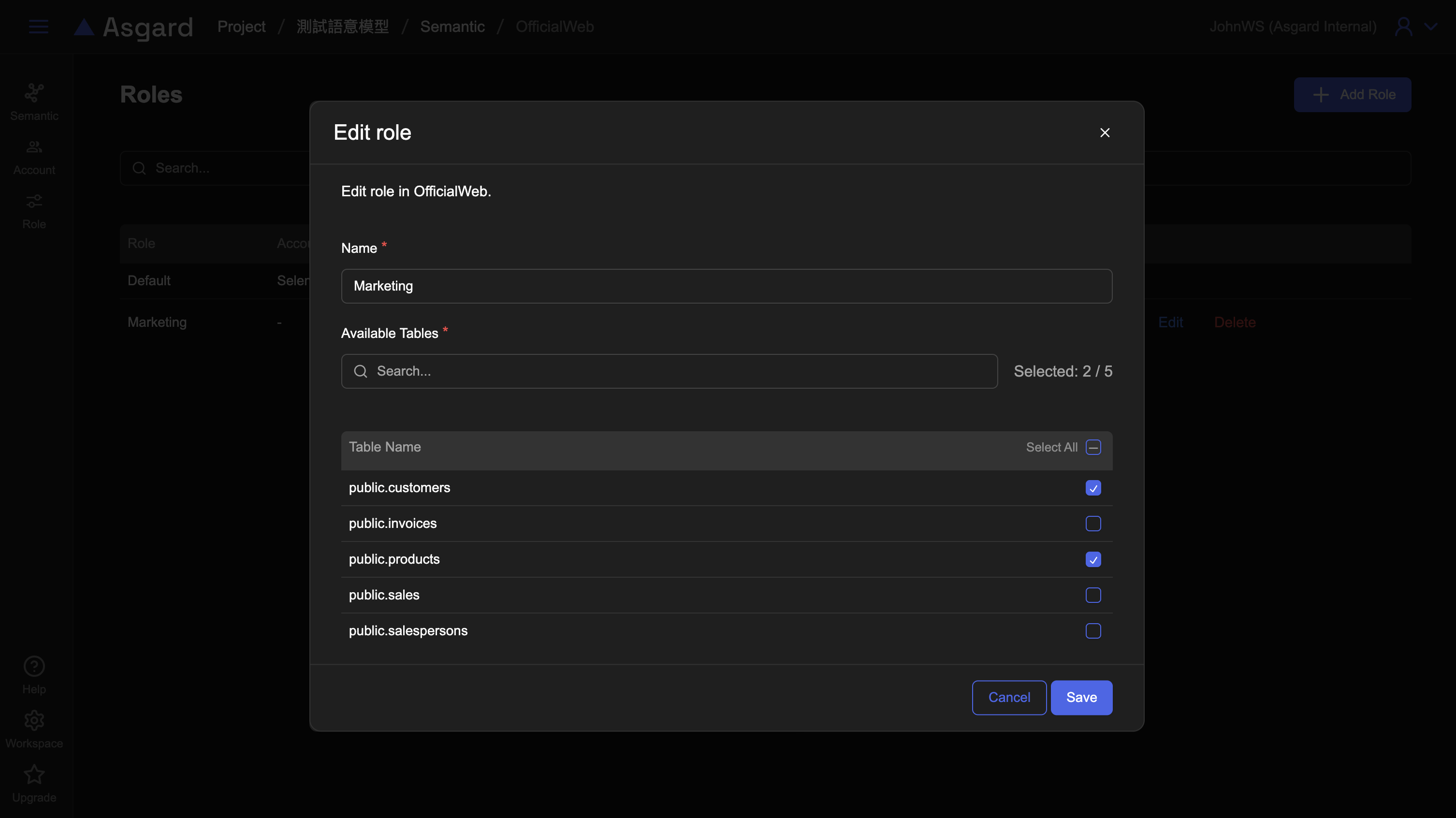Open the hamburger menu icon
Viewport: 1456px width, 818px height.
39,27
